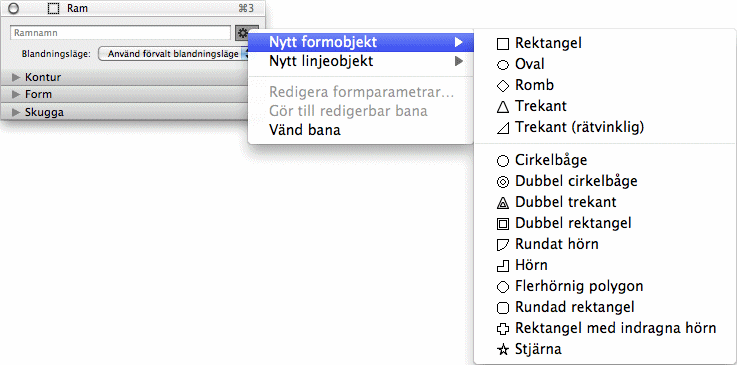Pick the Romb diamond icon
Viewport: 737px width, 365px height.
tap(503, 85)
